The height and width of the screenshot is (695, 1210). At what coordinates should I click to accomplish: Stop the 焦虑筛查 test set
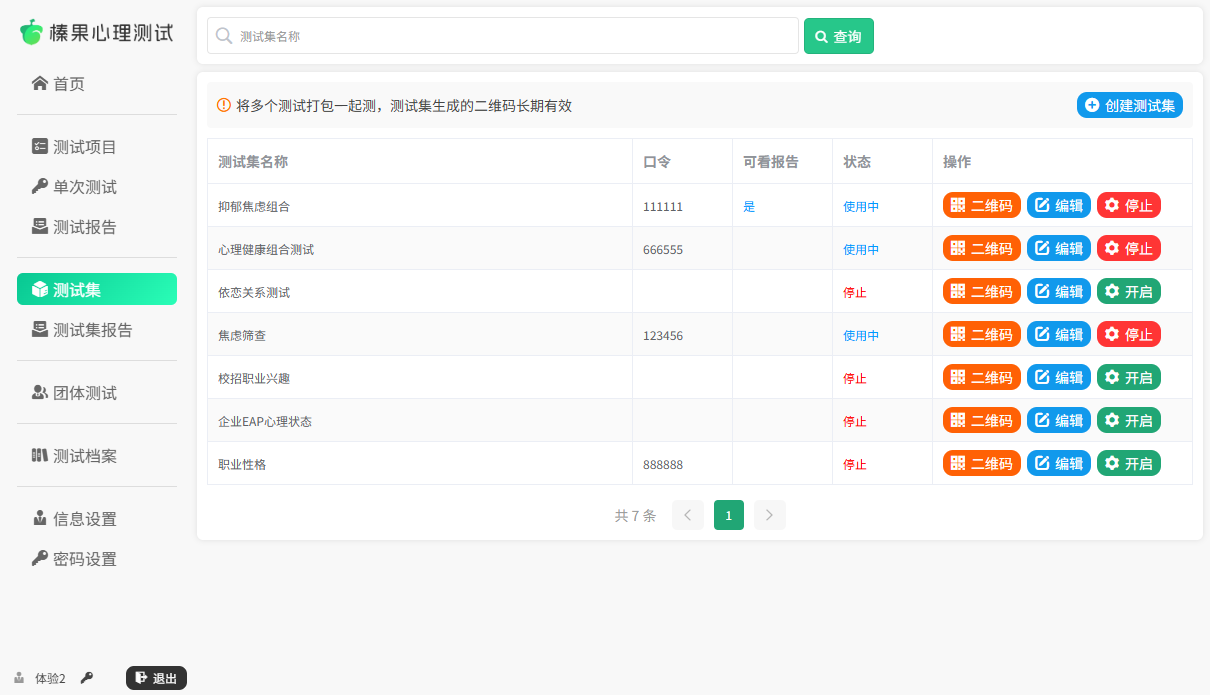tap(1129, 334)
